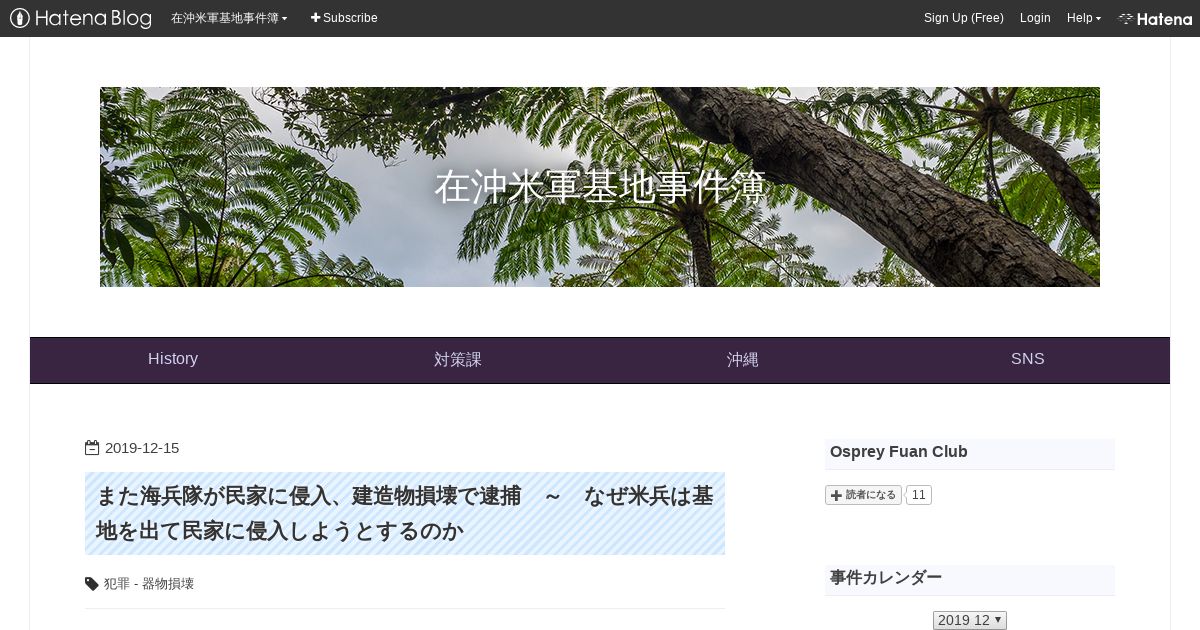The image size is (1200, 630).
Task: Open the Hatena portal logo
Action: 1155,18
